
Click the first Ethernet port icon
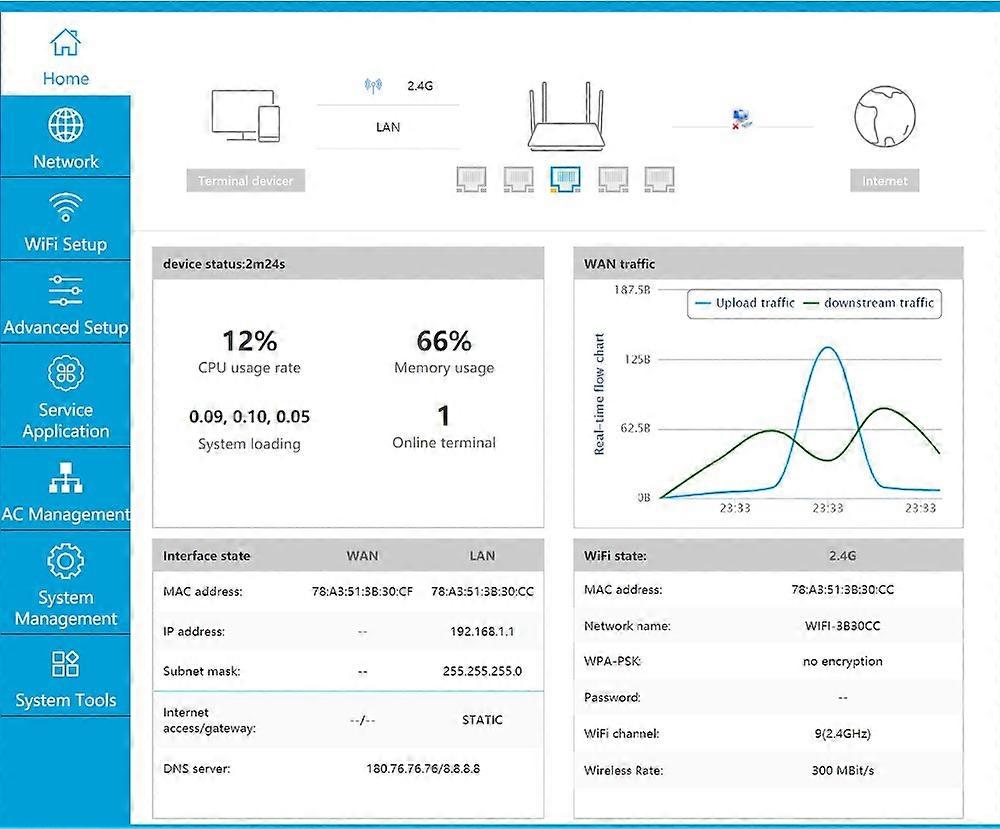click(x=472, y=179)
